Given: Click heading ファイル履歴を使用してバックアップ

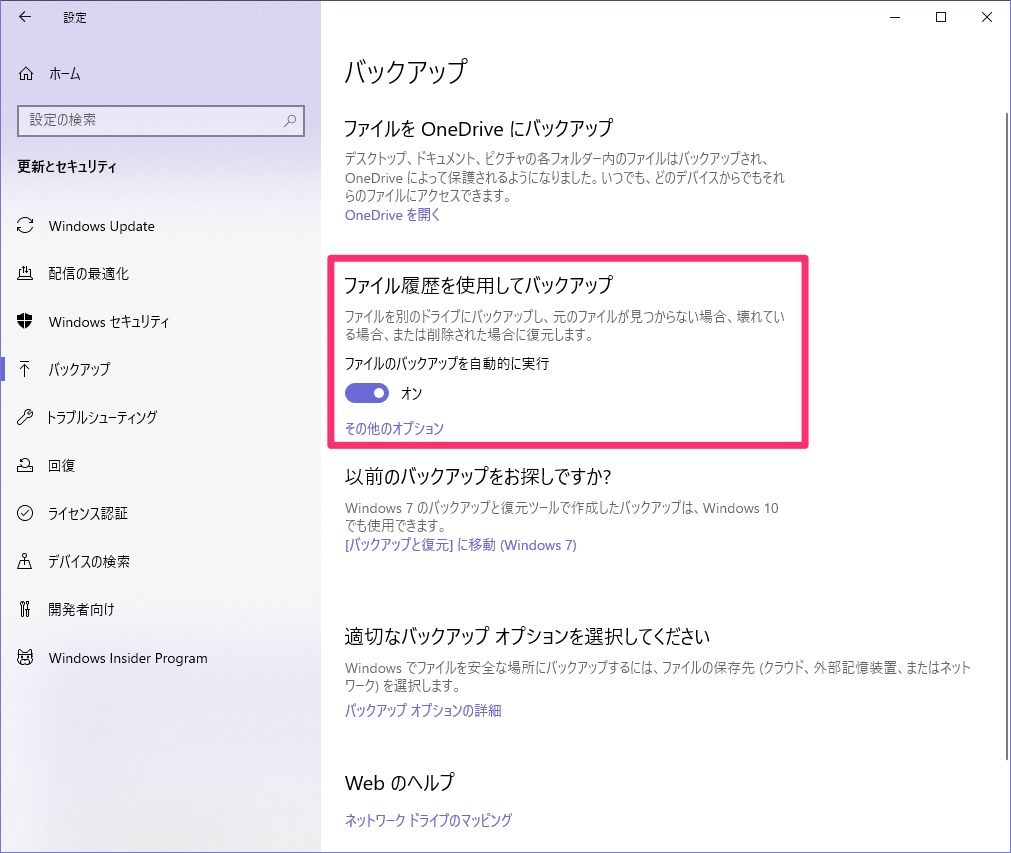Looking at the screenshot, I should (x=478, y=285).
